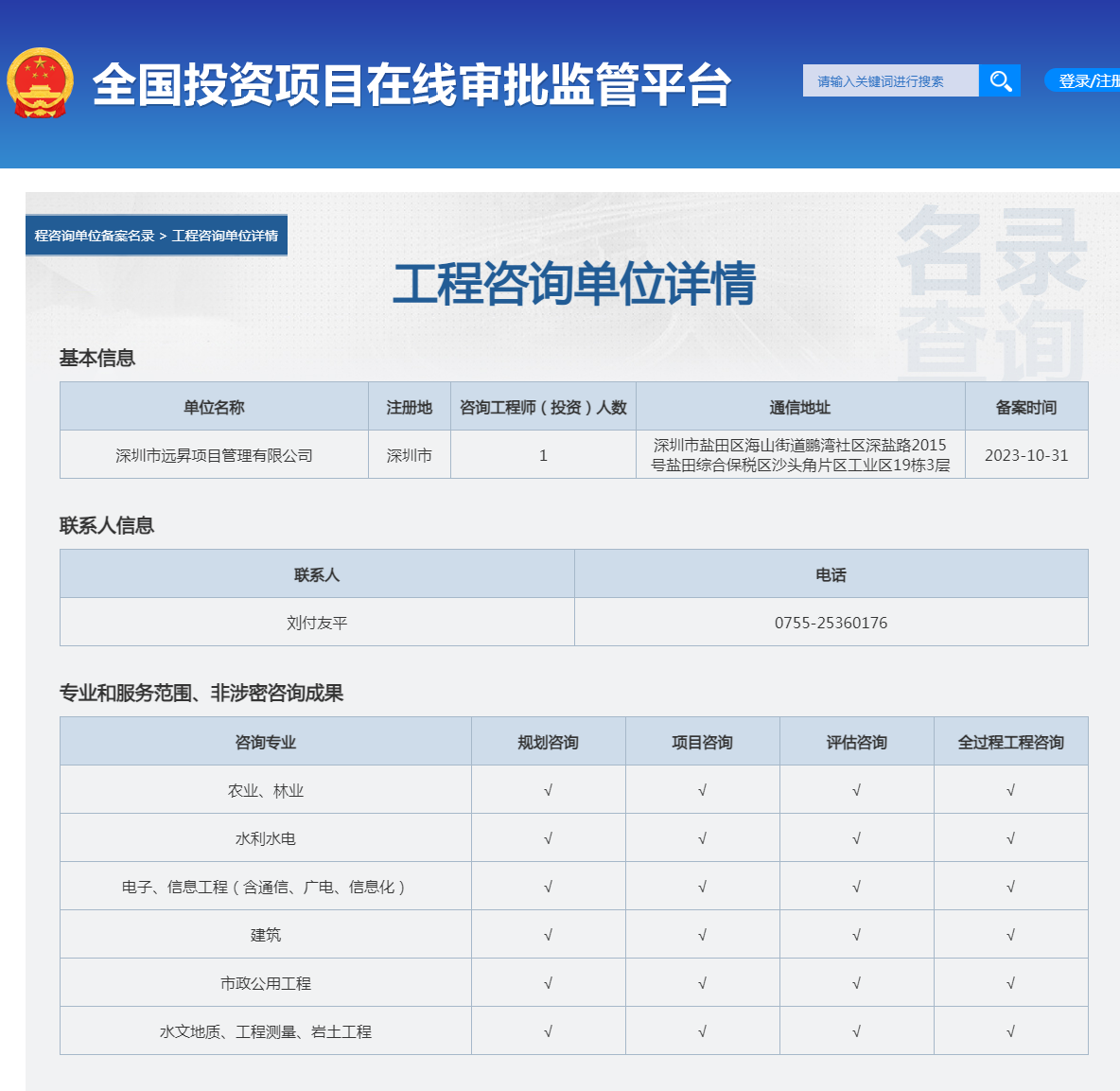This screenshot has height=1091, width=1120.
Task: Click 咨询工程师（投资）人数 column header
Action: [x=543, y=407]
